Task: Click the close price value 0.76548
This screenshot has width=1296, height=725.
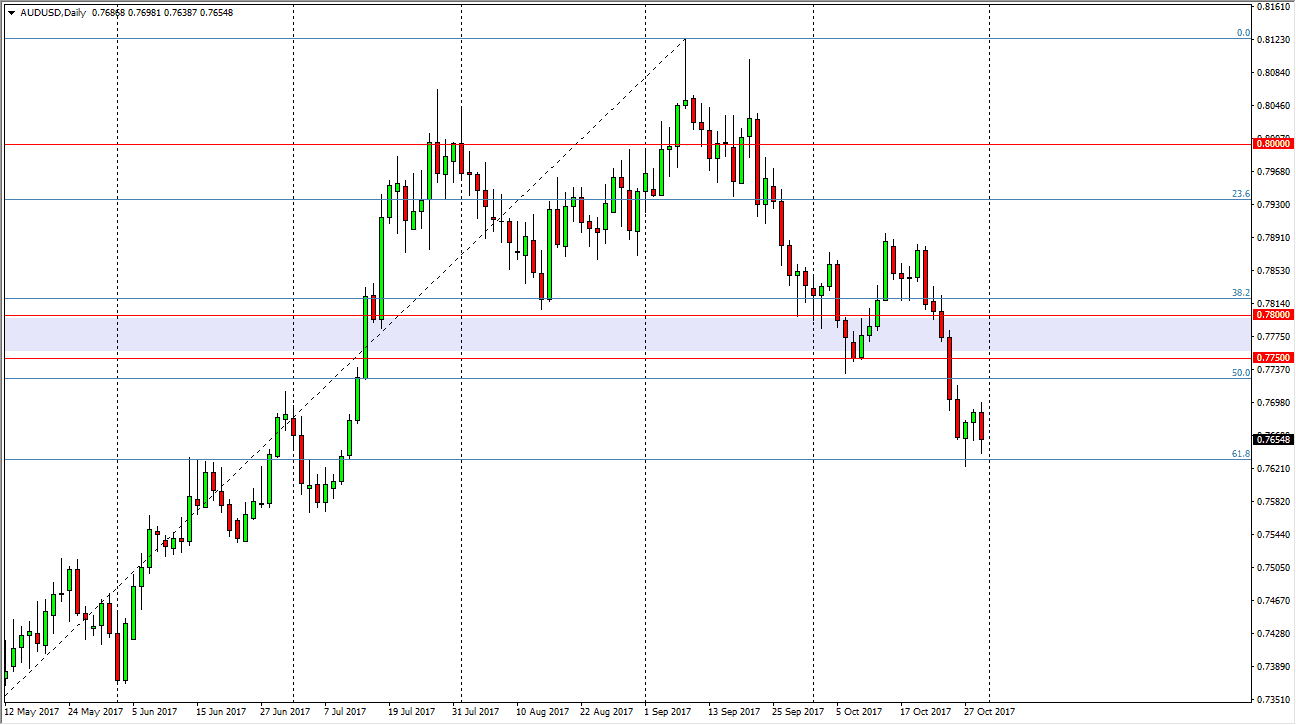Action: pos(215,13)
